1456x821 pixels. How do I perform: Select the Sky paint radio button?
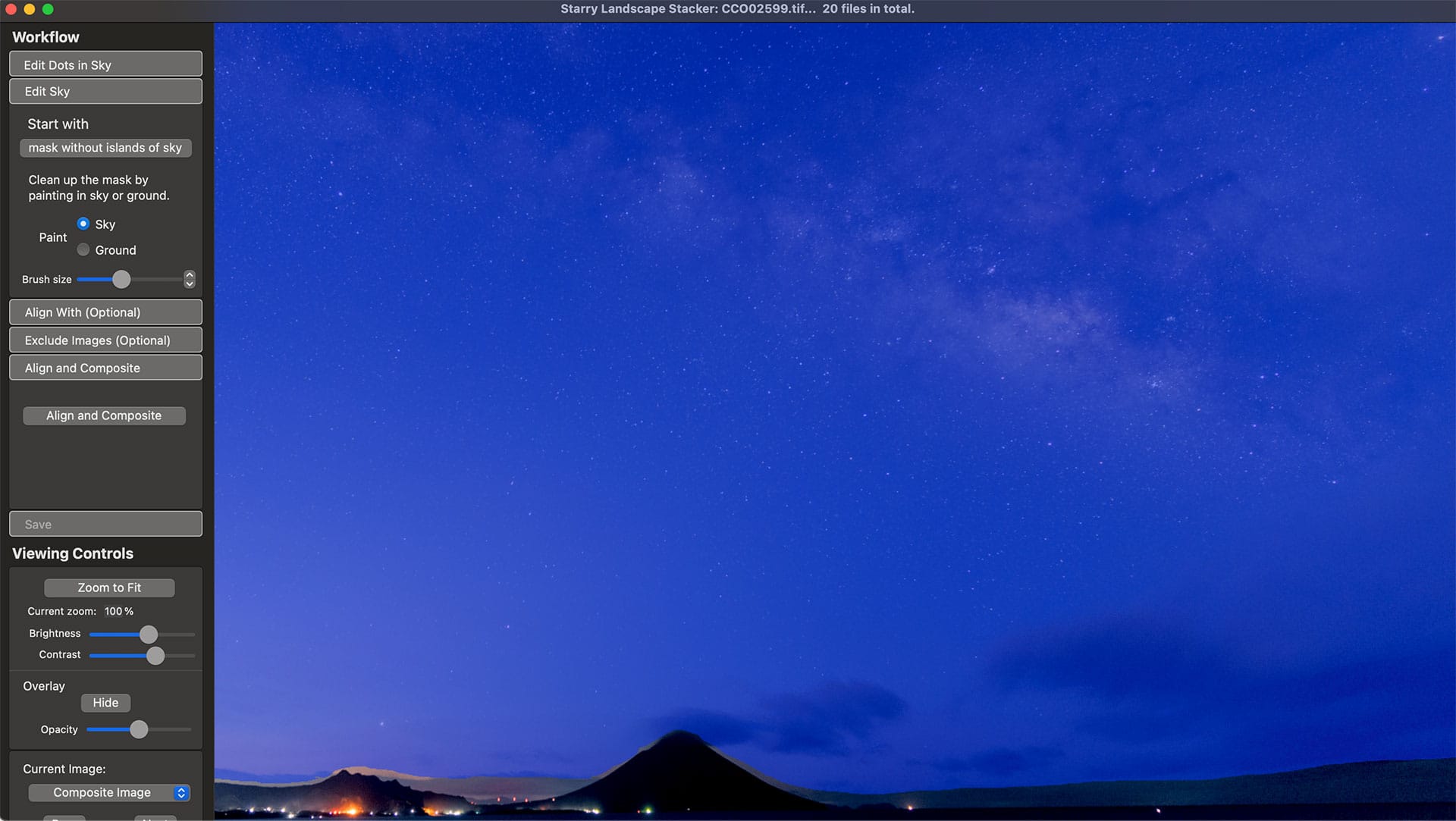click(83, 224)
